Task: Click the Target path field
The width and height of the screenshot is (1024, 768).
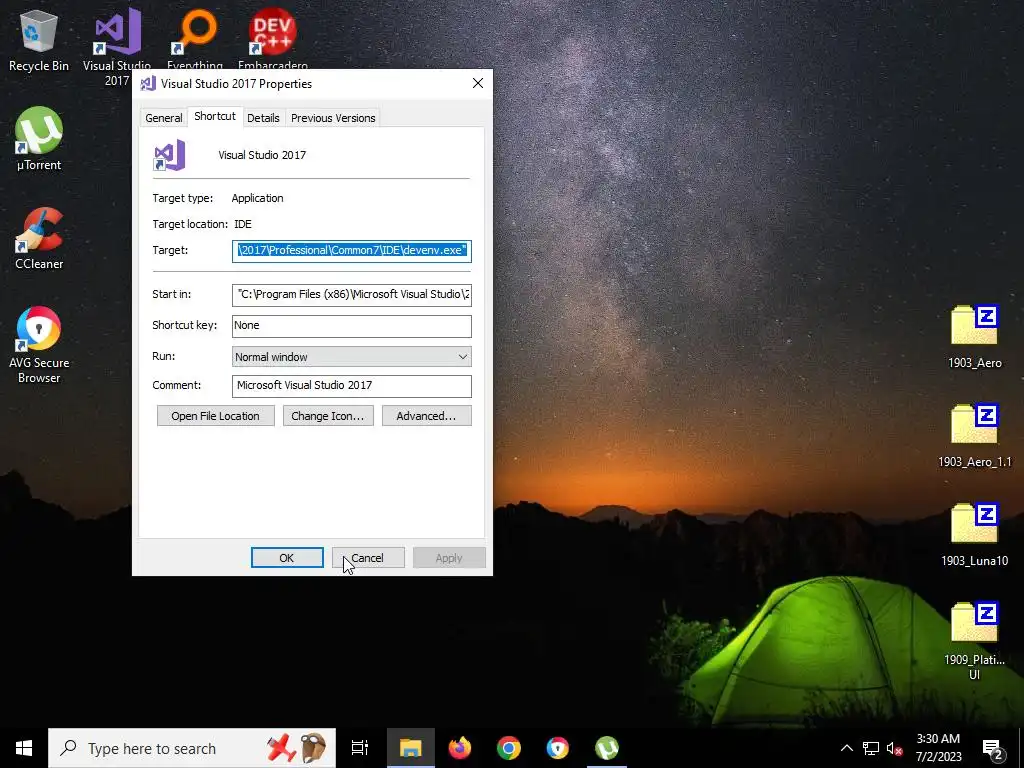Action: (351, 251)
